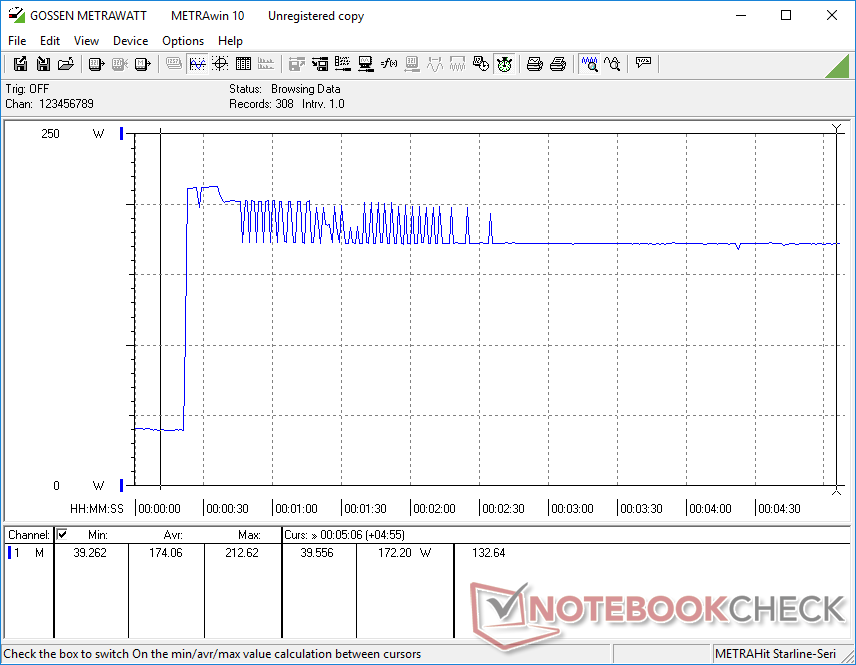Screen dimensions: 856x665
Task: Click the greyed disk export icon
Action: pyautogui.click(x=296, y=64)
